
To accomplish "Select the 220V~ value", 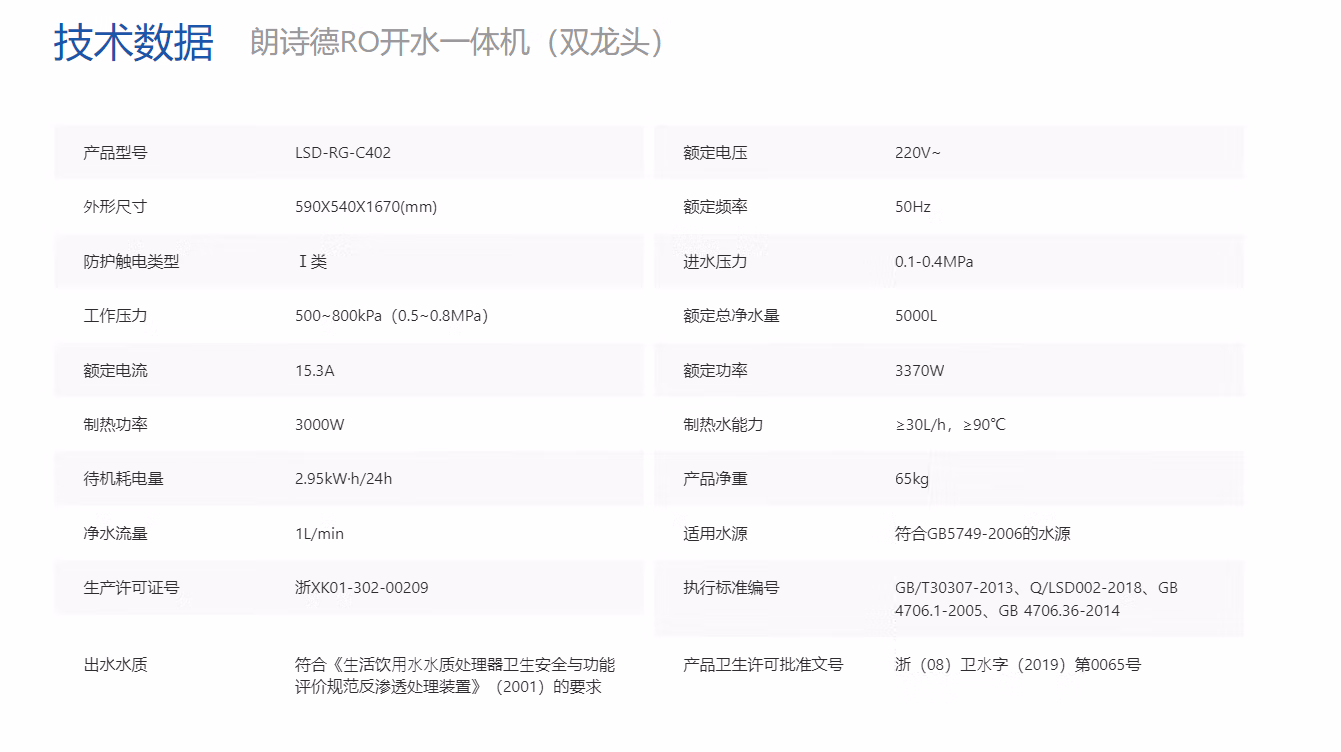I will [x=918, y=153].
